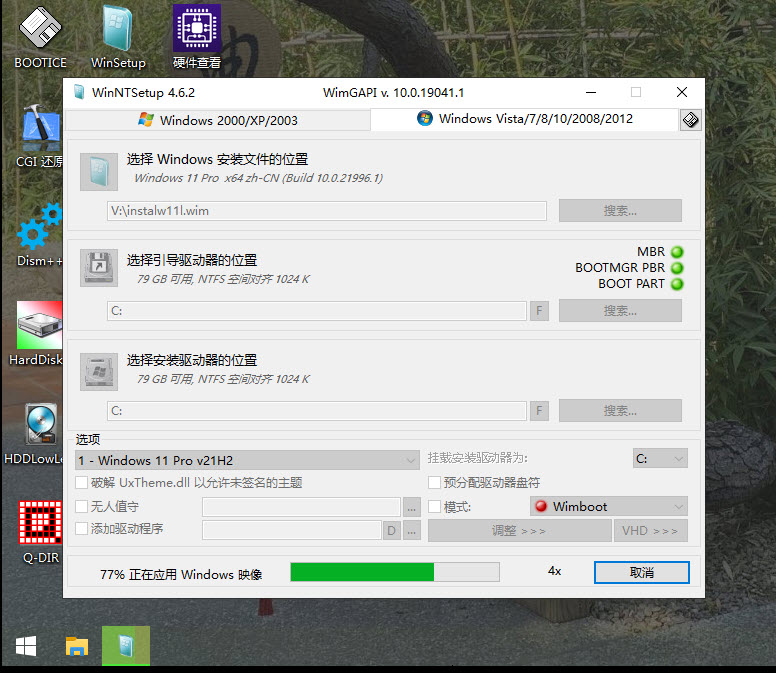Launch the HDDLowLevel format tool icon

coord(34,433)
